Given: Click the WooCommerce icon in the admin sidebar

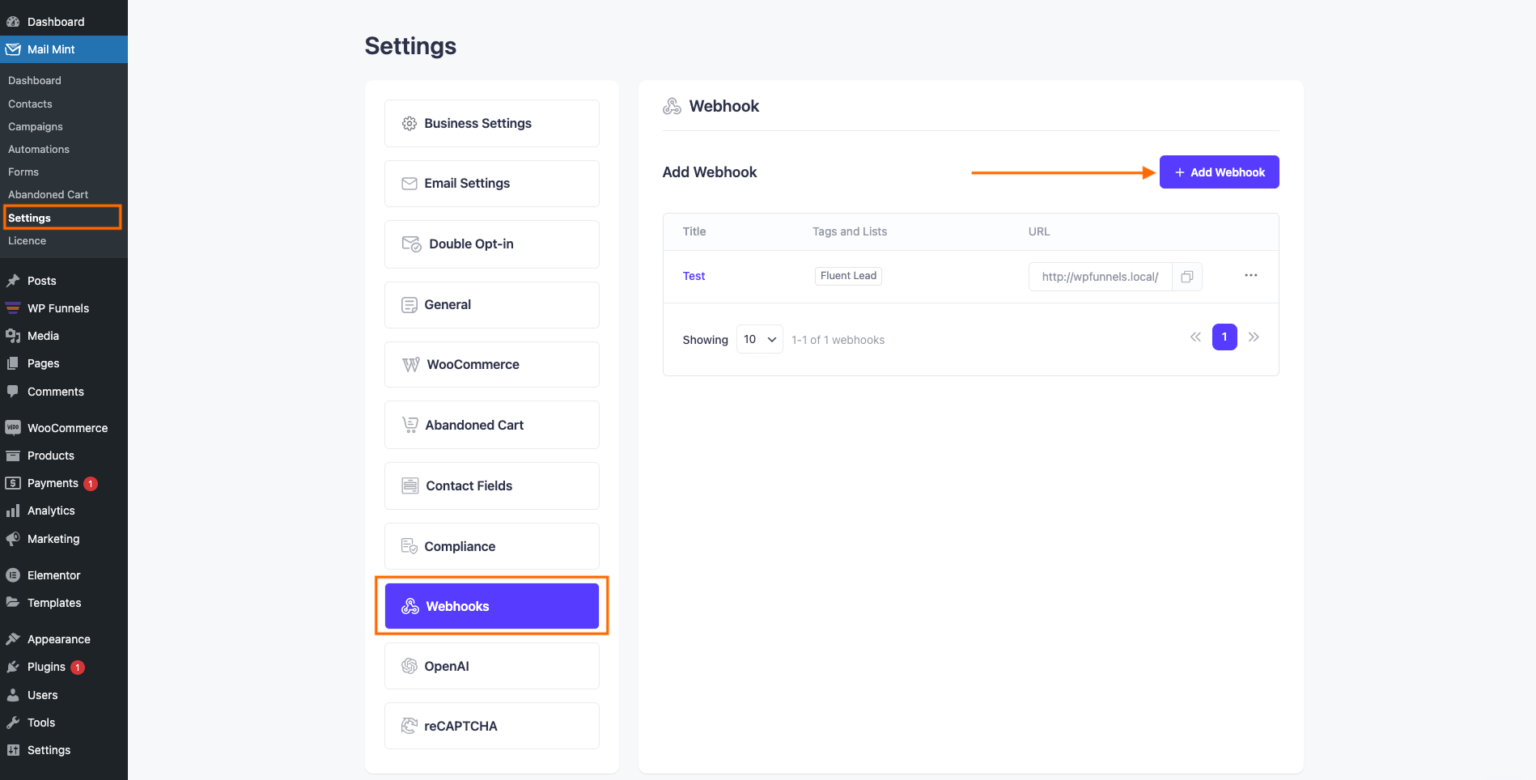Looking at the screenshot, I should coord(14,427).
